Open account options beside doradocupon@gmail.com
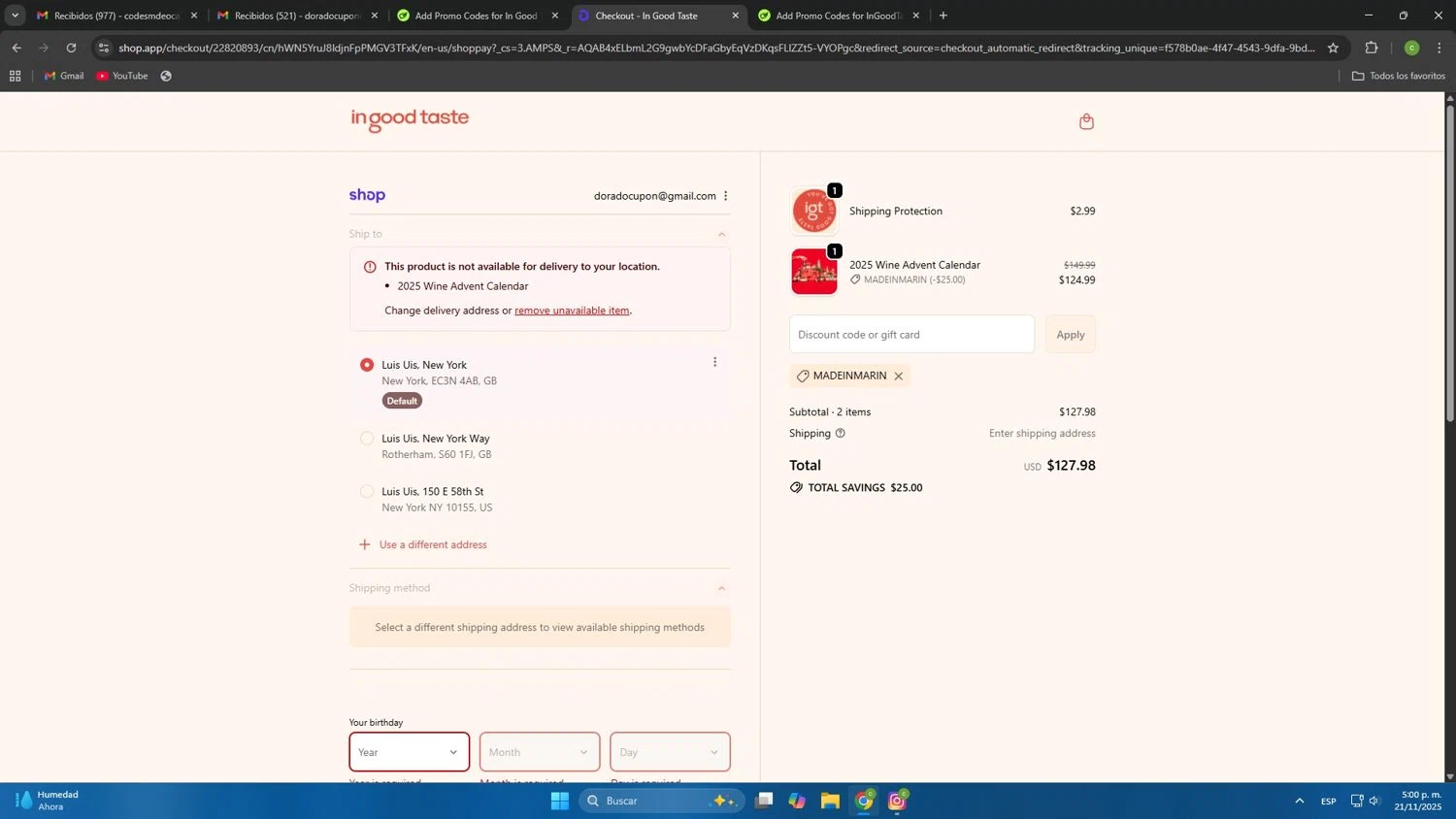This screenshot has width=1456, height=819. pyautogui.click(x=725, y=196)
